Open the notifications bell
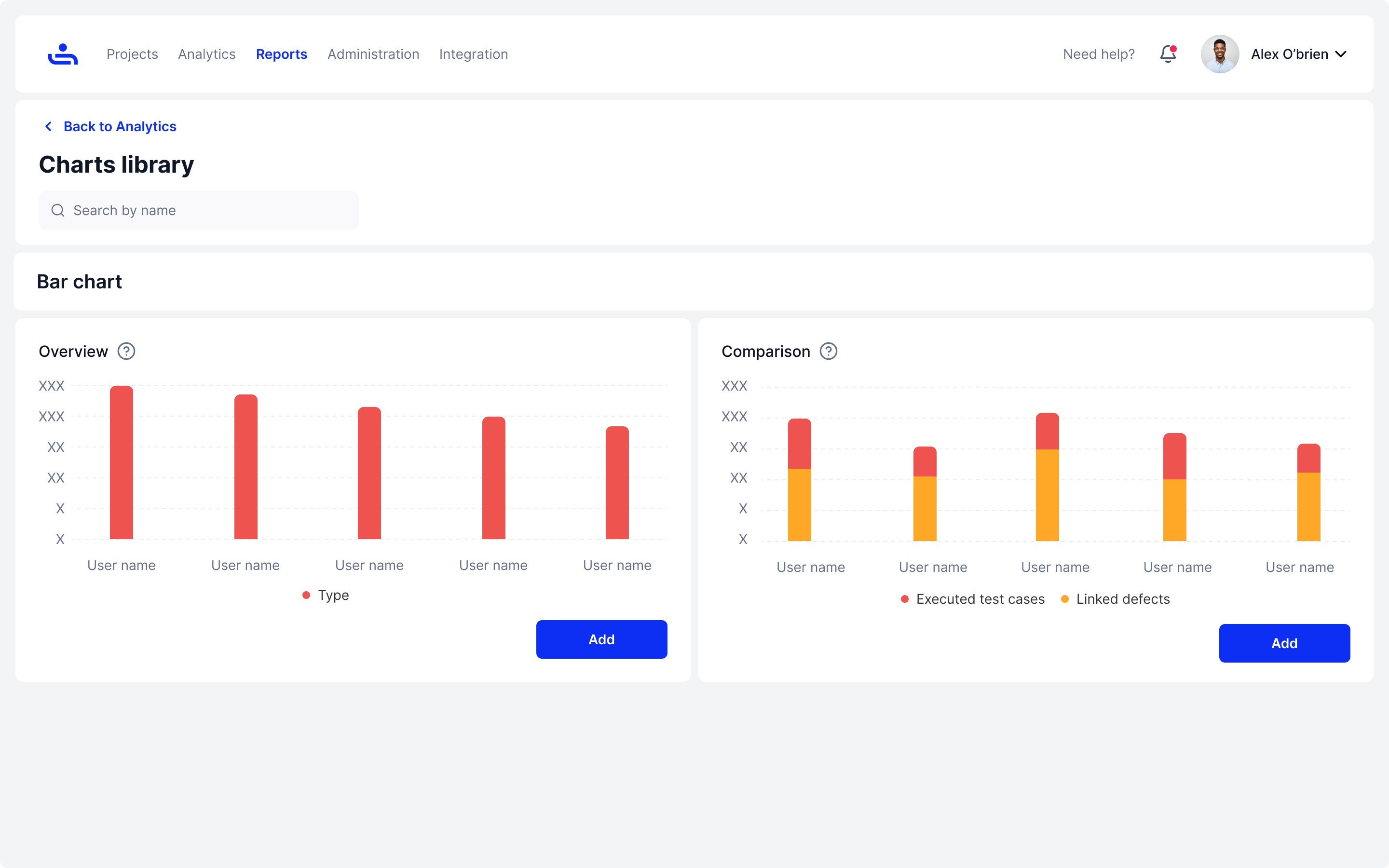The width and height of the screenshot is (1389, 868). pos(1168,54)
